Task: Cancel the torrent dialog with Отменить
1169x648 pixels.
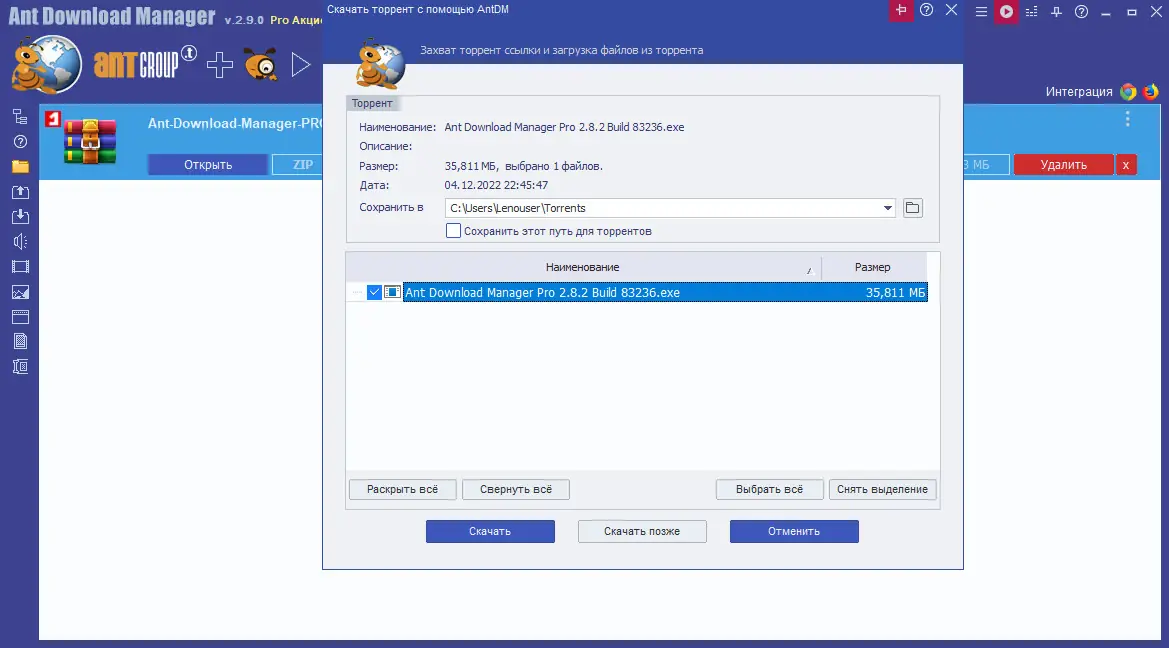Action: (x=793, y=531)
